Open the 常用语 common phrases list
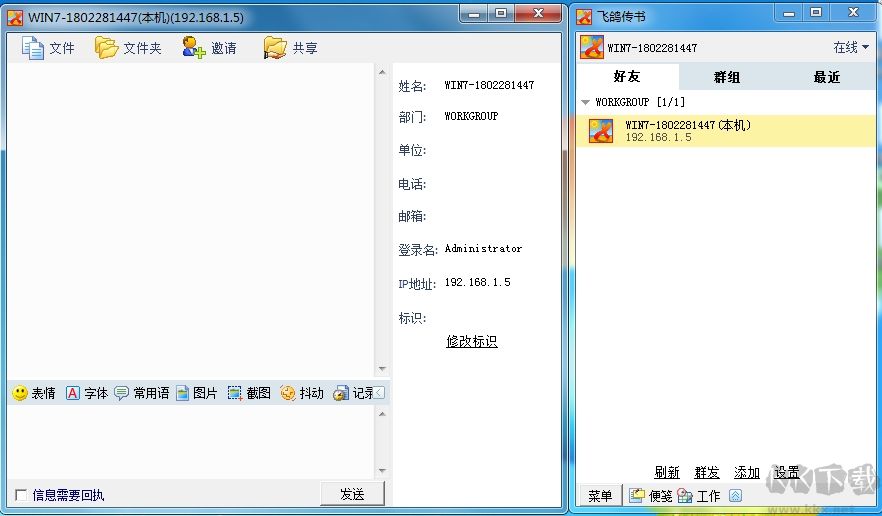 click(141, 393)
